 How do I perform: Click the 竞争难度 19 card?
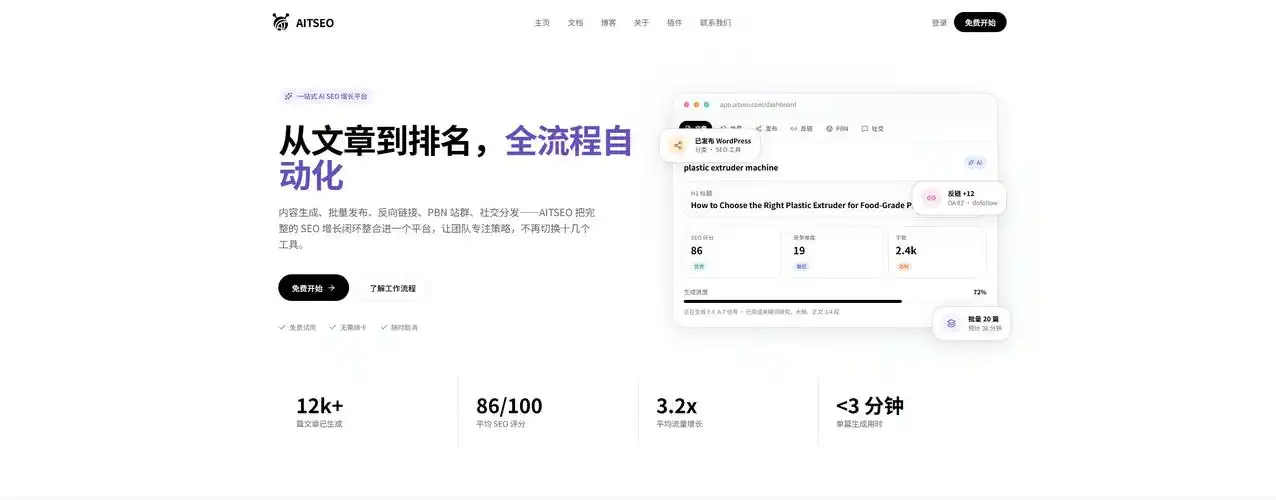click(835, 253)
